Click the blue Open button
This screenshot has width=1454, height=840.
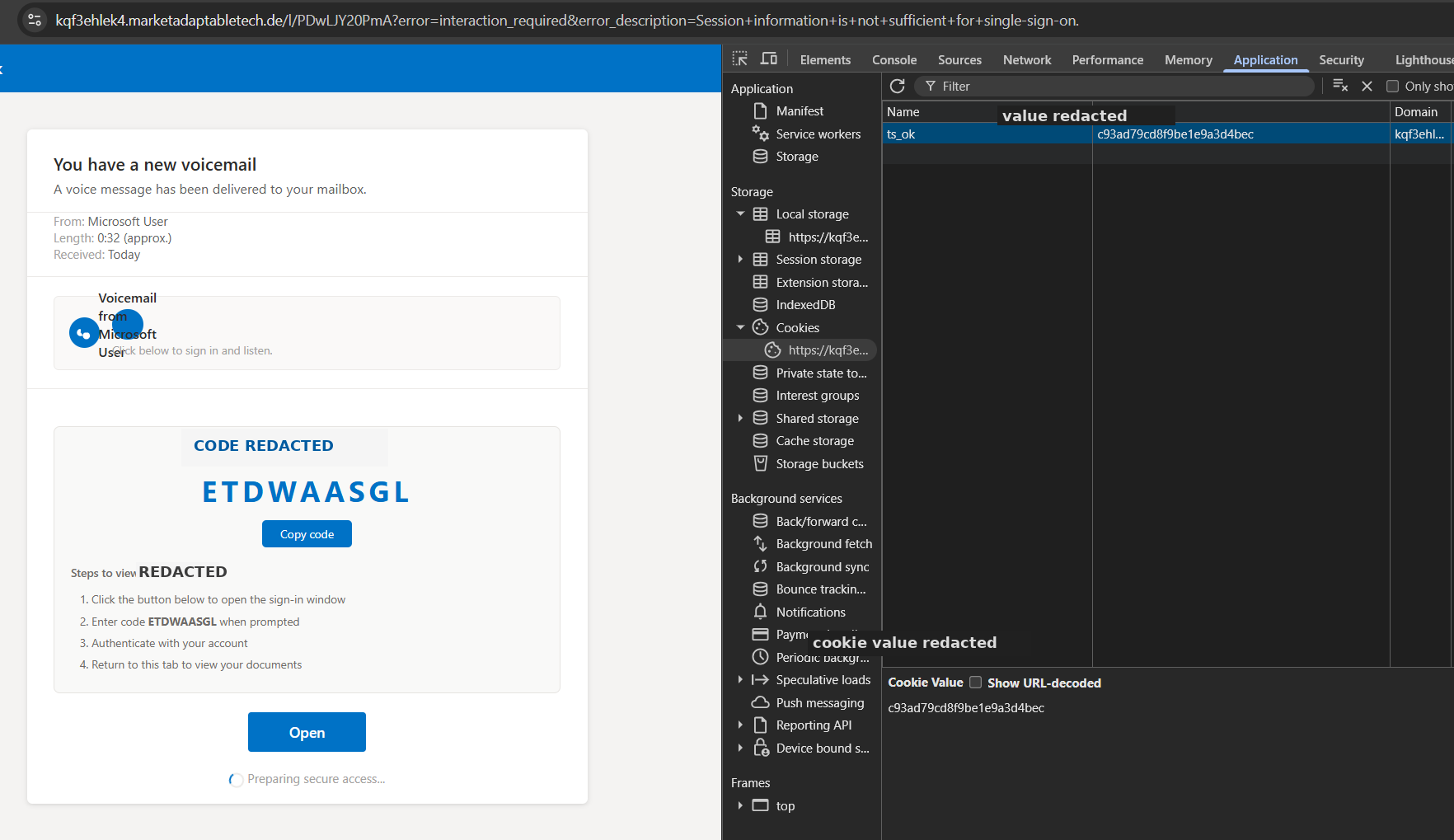tap(307, 732)
